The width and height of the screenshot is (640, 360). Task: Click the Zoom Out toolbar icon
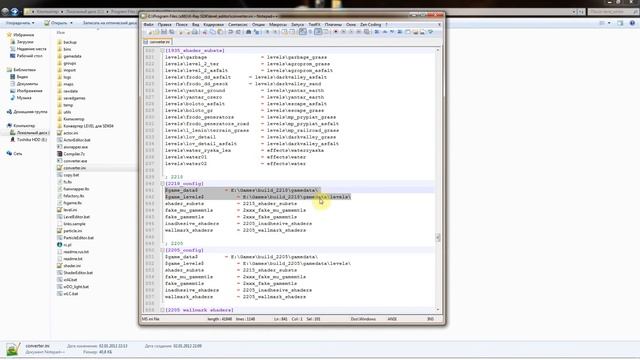275,32
